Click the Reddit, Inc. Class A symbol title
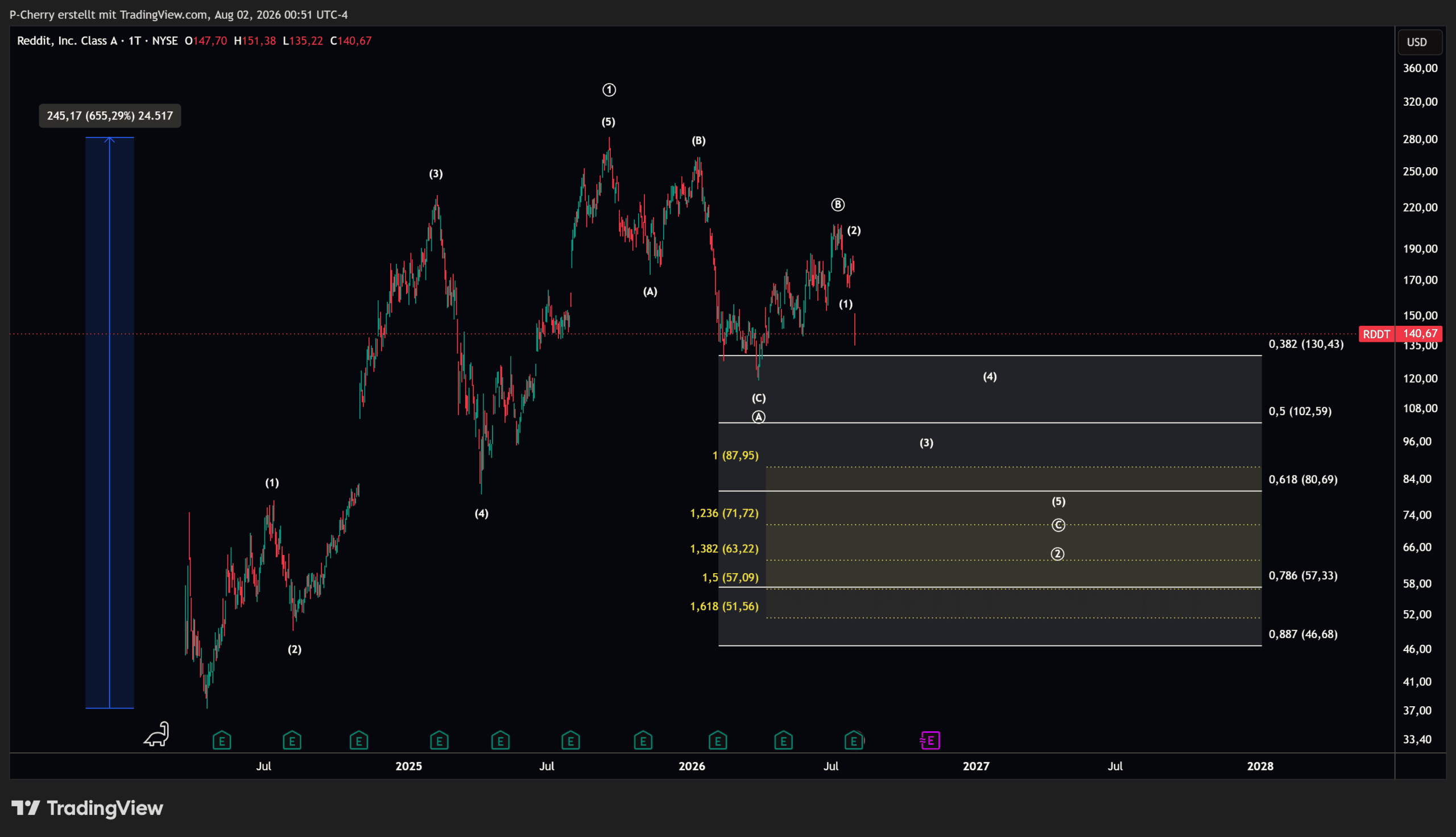Viewport: 1456px width, 837px height. tap(67, 41)
